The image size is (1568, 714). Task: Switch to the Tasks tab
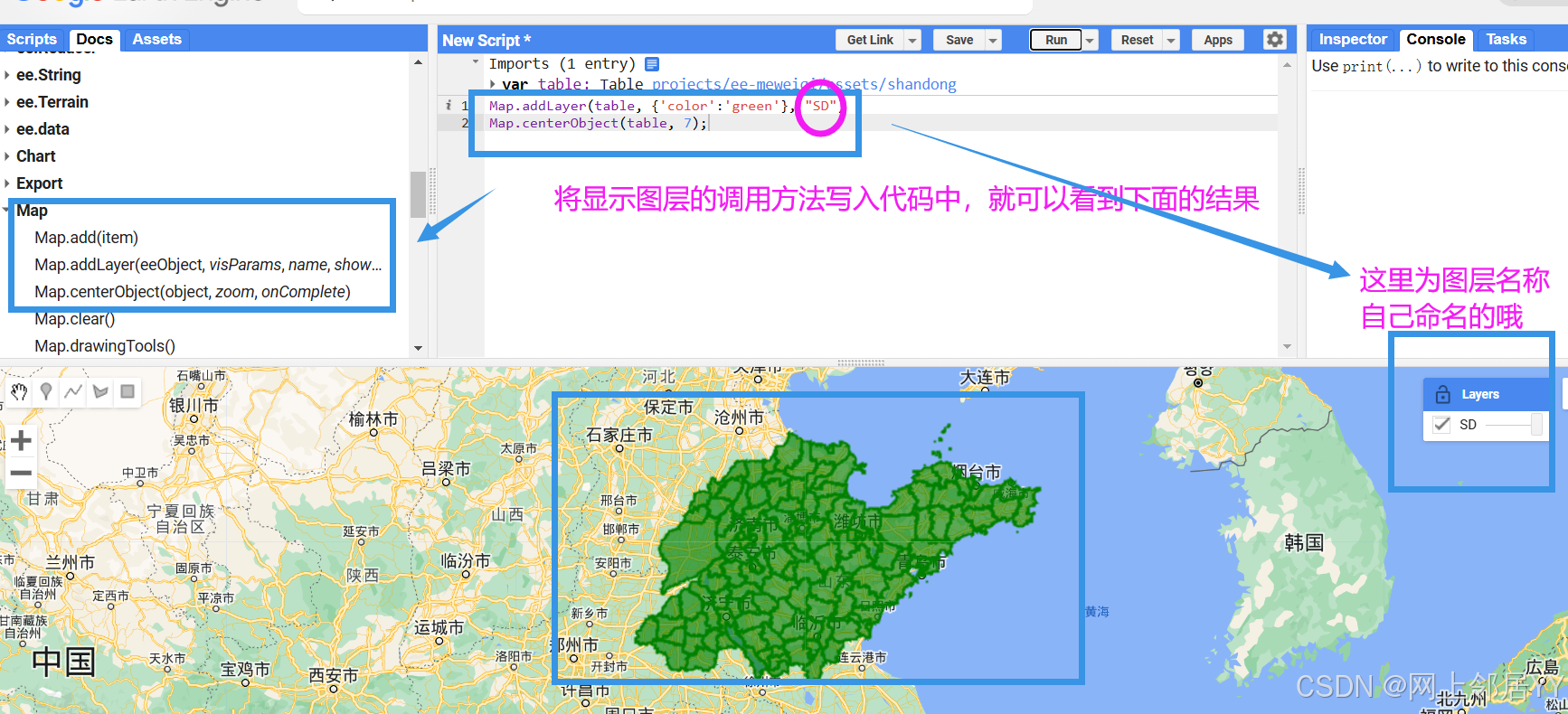[1506, 39]
